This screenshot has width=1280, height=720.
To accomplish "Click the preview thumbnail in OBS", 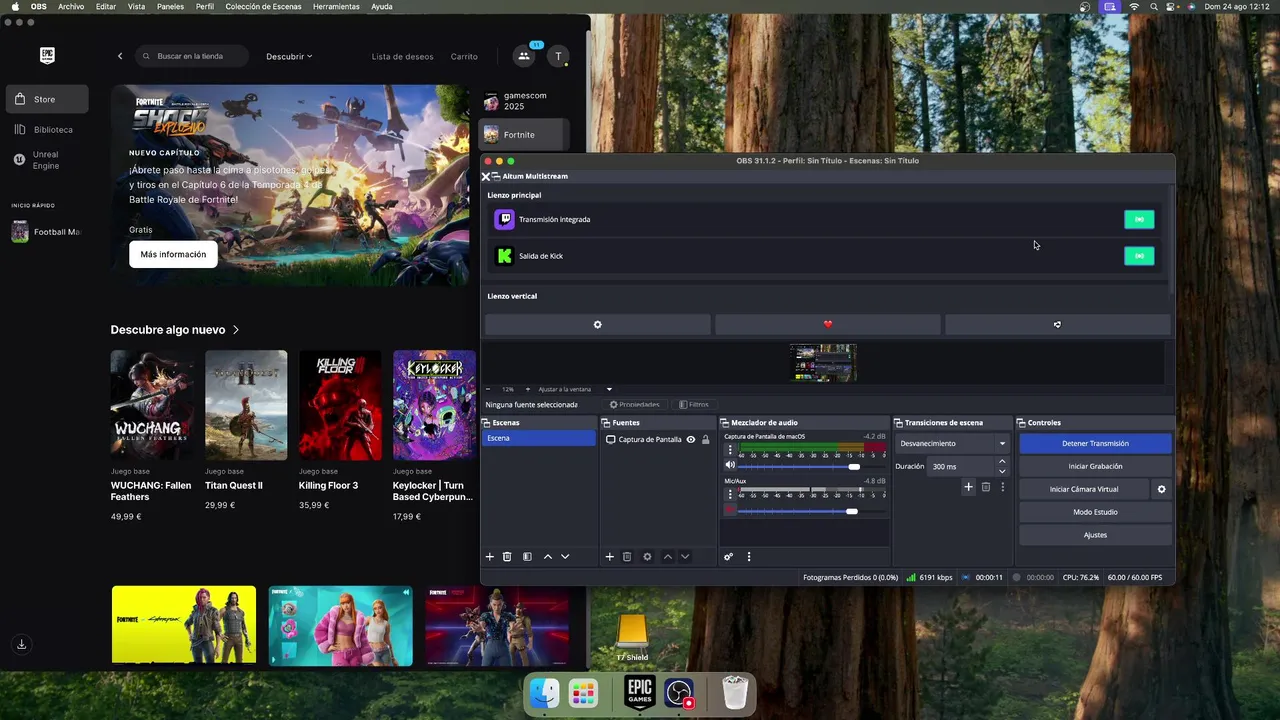I will [x=823, y=363].
